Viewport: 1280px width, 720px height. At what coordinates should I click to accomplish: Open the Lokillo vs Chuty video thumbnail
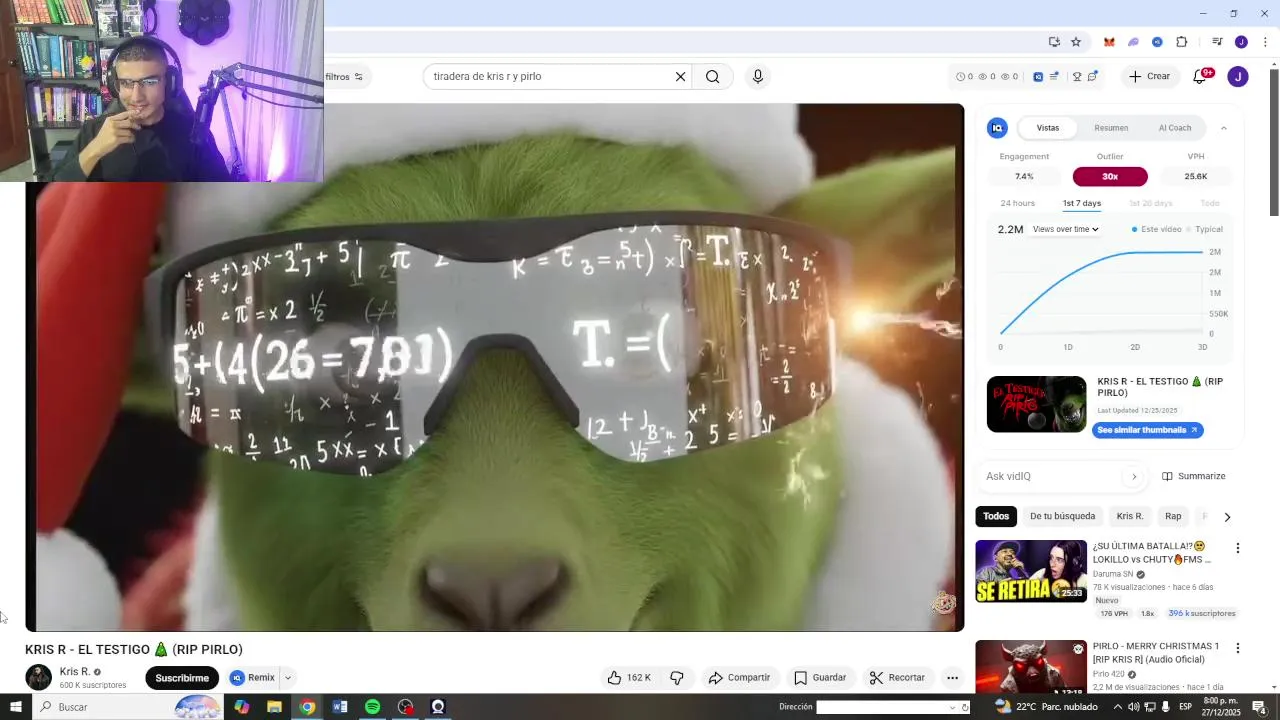[x=1031, y=571]
